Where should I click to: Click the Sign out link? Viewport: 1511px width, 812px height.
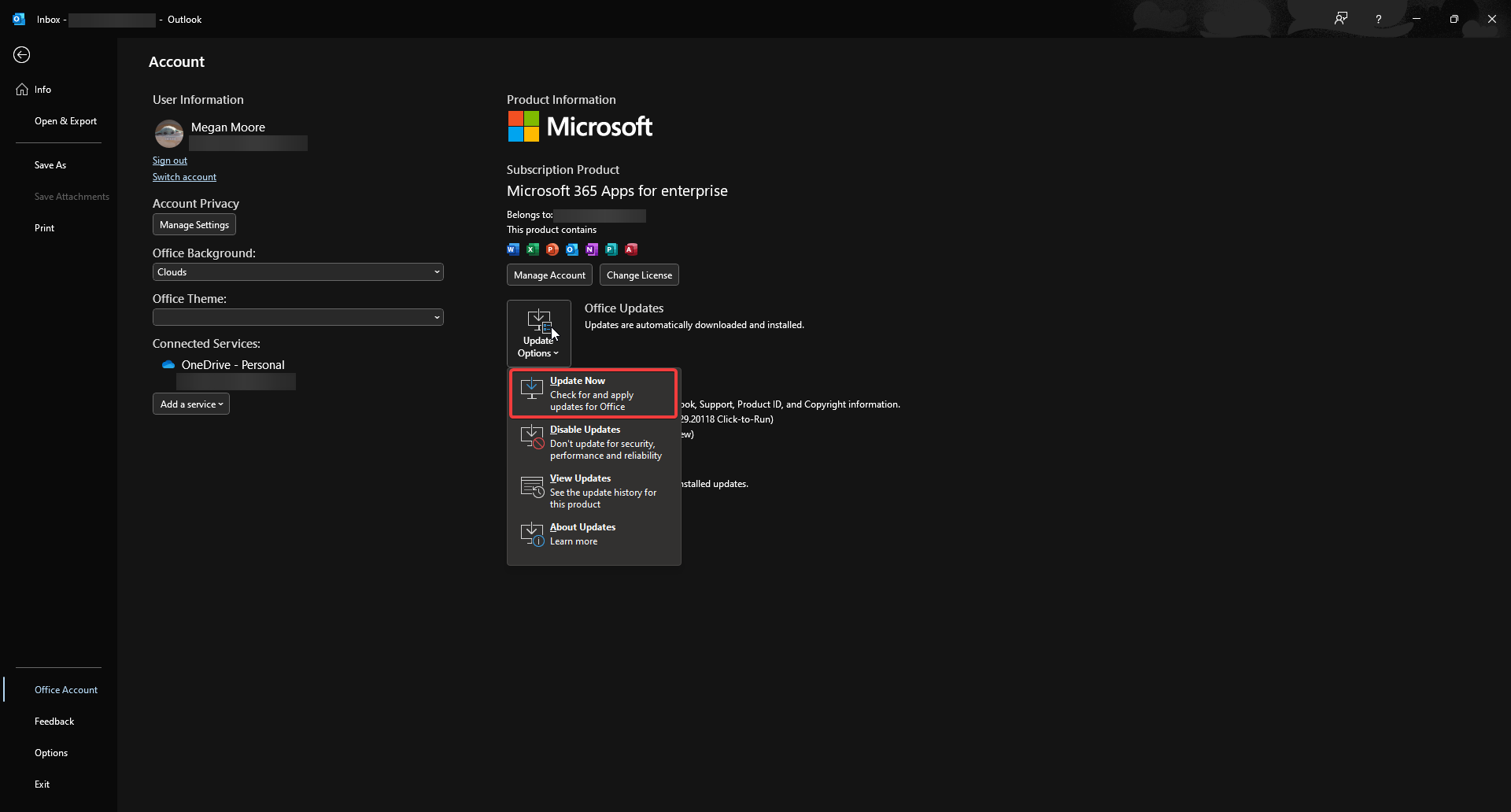point(170,161)
